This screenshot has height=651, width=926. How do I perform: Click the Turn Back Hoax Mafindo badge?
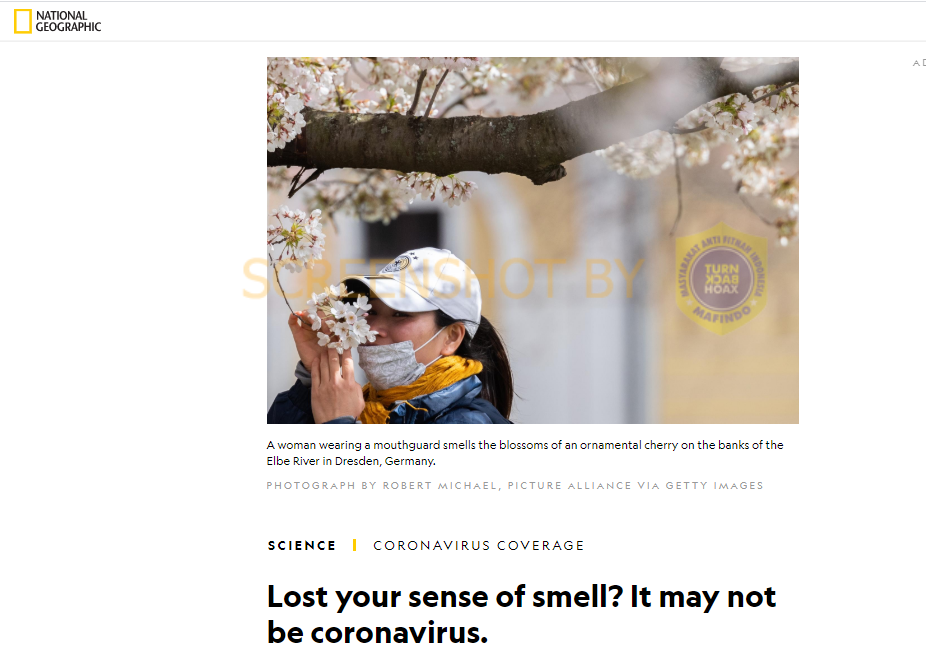click(x=721, y=279)
